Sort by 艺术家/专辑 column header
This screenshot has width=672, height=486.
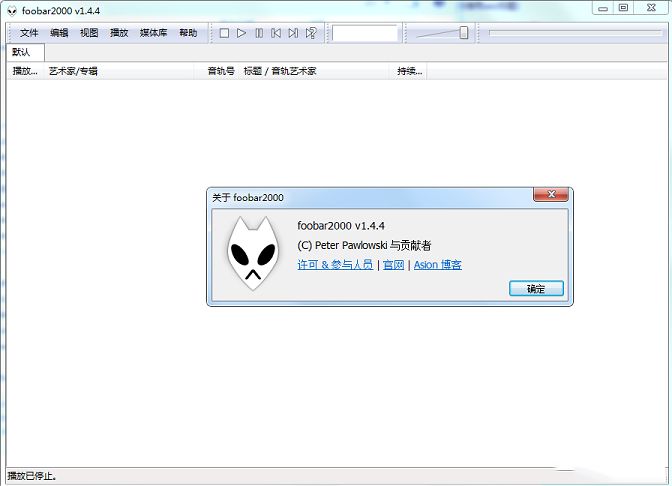[119, 71]
